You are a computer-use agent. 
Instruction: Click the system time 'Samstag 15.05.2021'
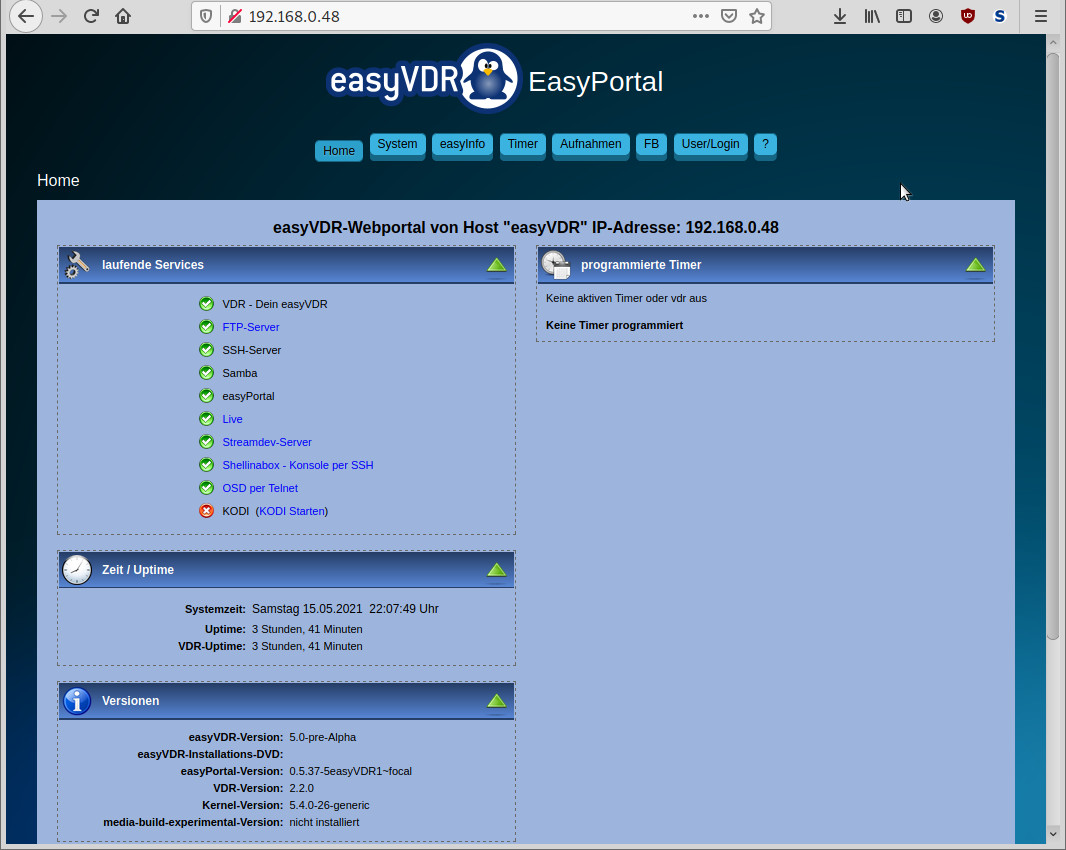[x=307, y=609]
